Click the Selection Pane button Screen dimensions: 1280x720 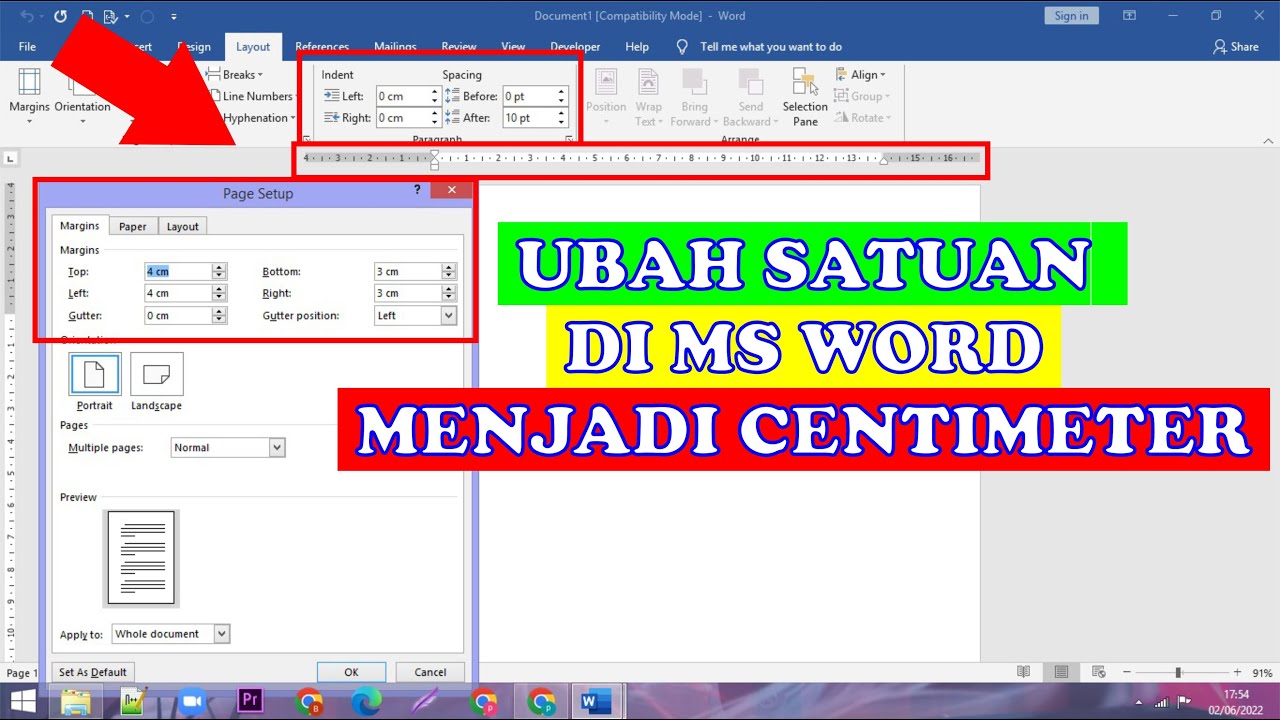(x=805, y=97)
